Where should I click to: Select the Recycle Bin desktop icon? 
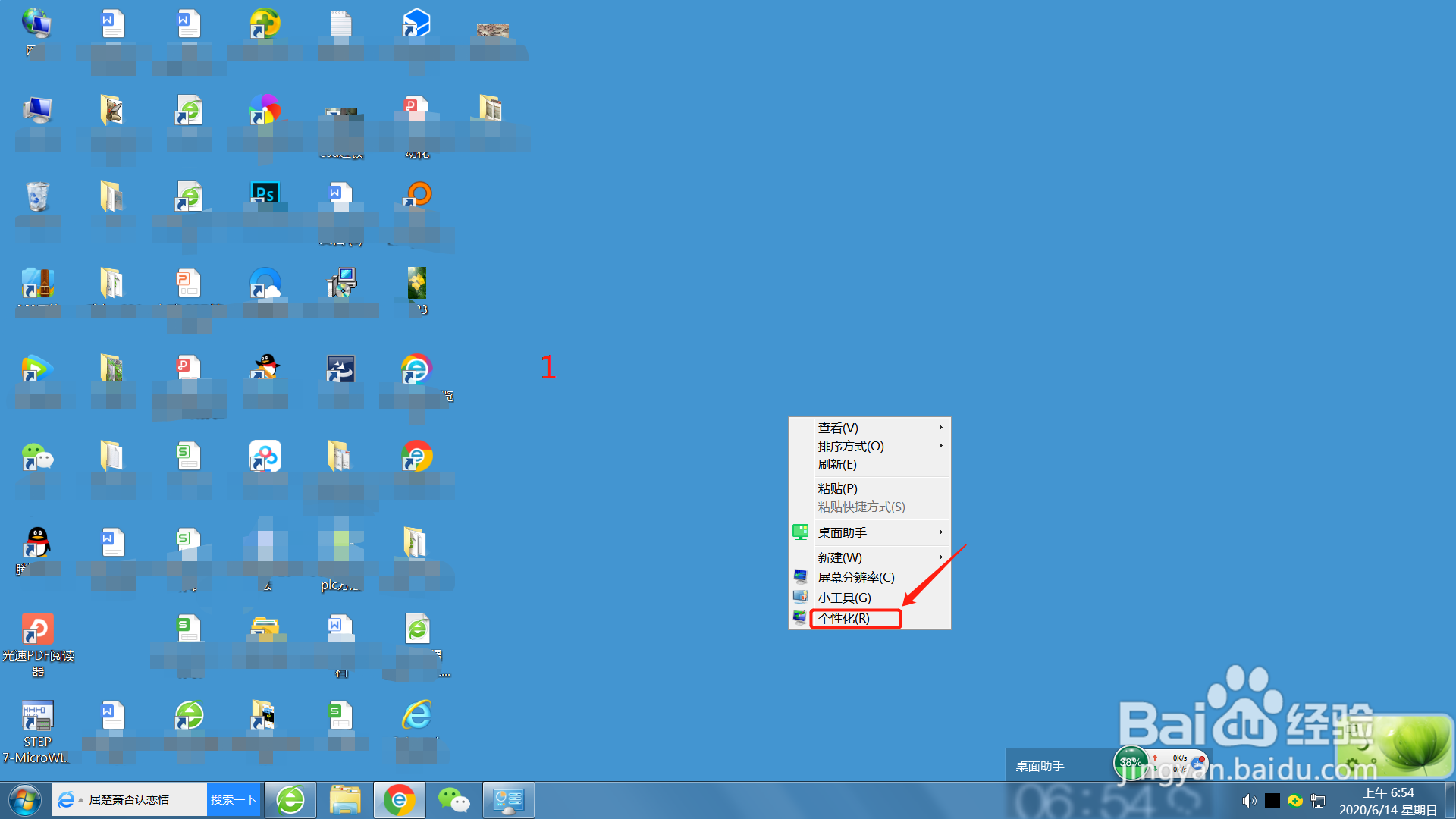(x=37, y=197)
